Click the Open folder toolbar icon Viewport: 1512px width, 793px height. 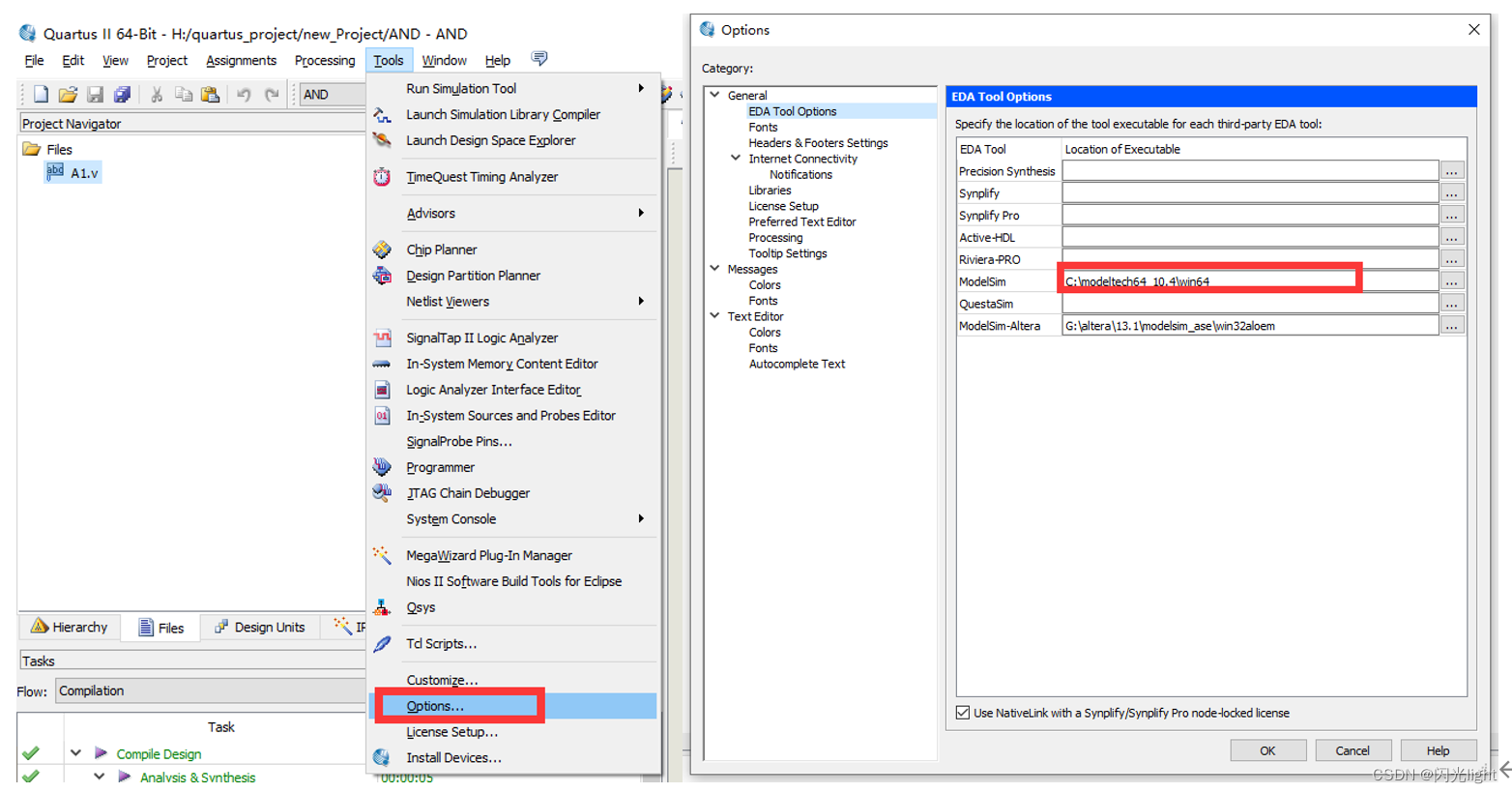coord(68,94)
